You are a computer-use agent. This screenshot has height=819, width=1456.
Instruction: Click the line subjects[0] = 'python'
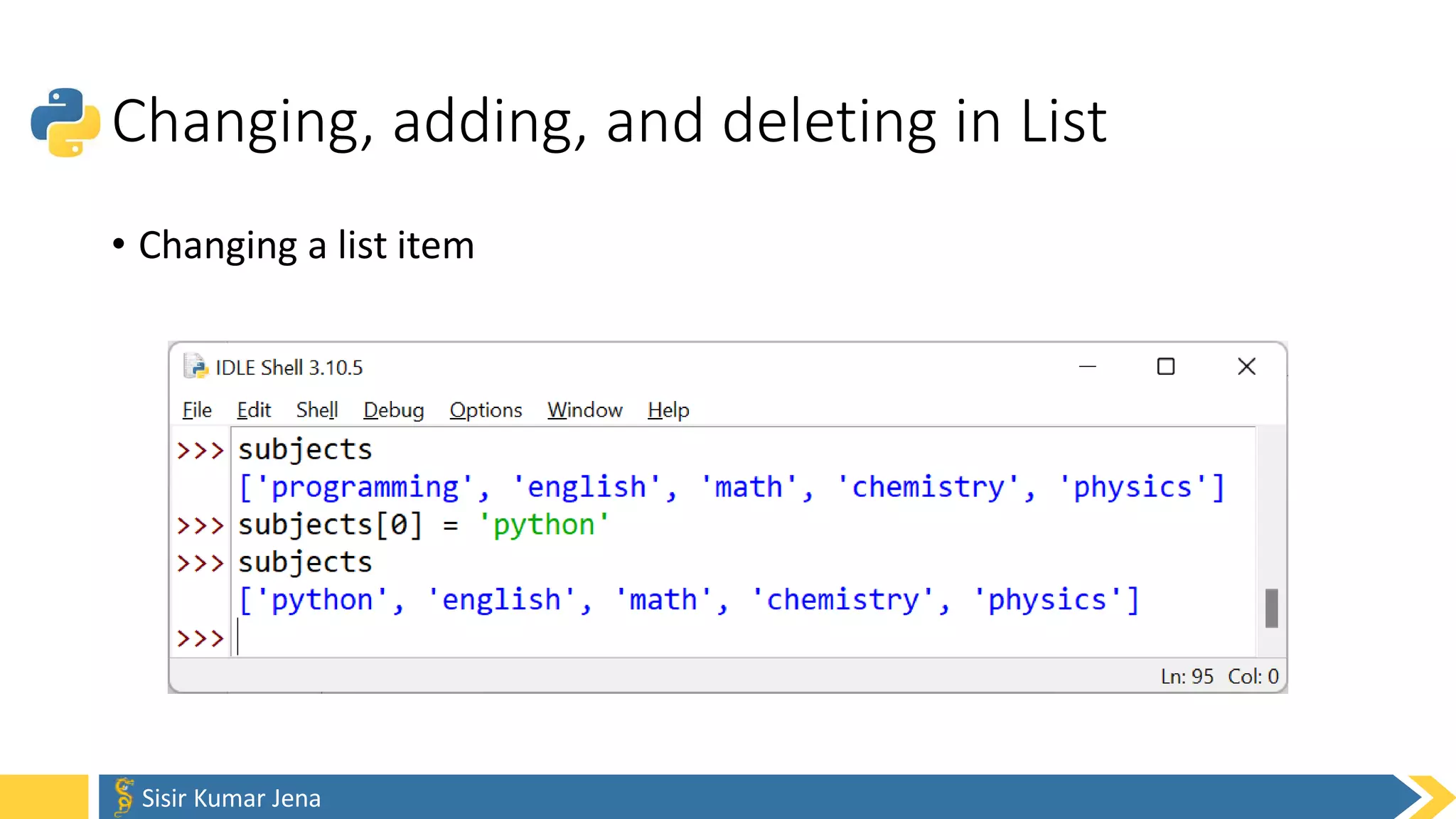tap(424, 525)
